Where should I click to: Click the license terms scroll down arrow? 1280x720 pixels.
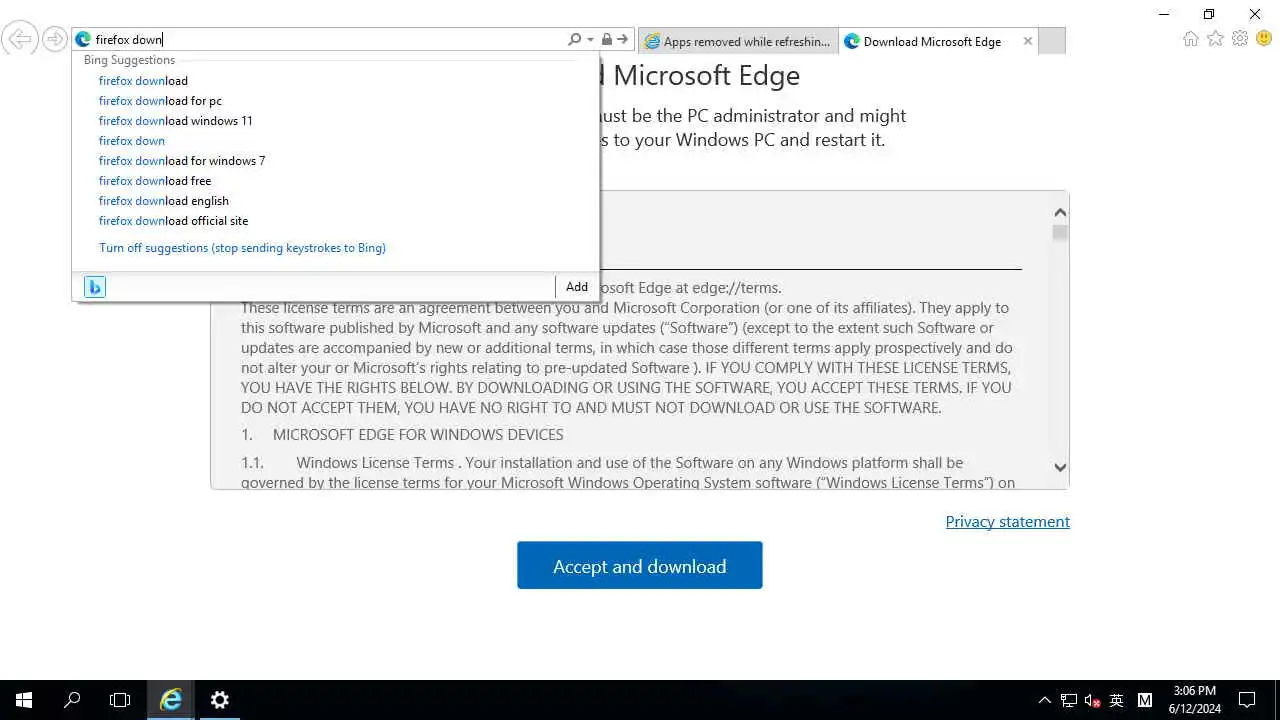pos(1060,467)
